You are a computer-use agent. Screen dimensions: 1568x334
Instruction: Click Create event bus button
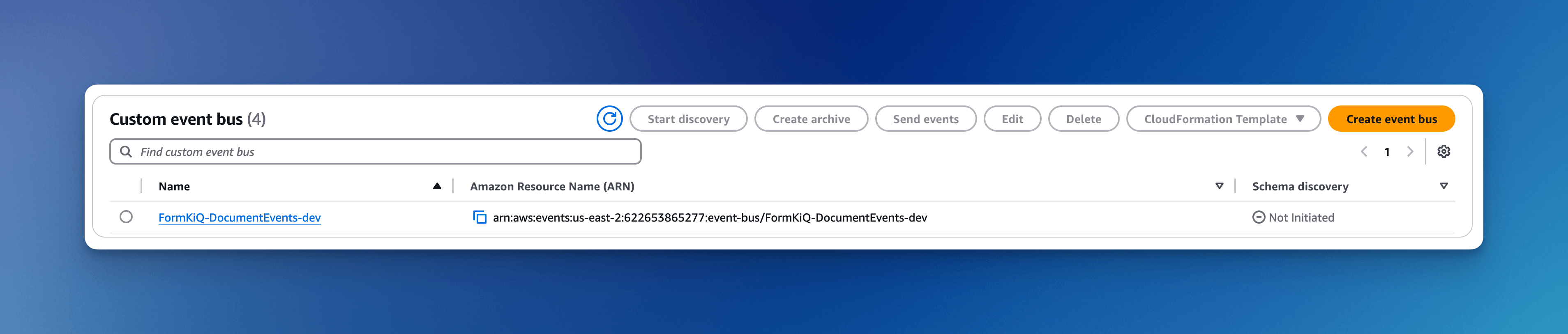tap(1391, 119)
